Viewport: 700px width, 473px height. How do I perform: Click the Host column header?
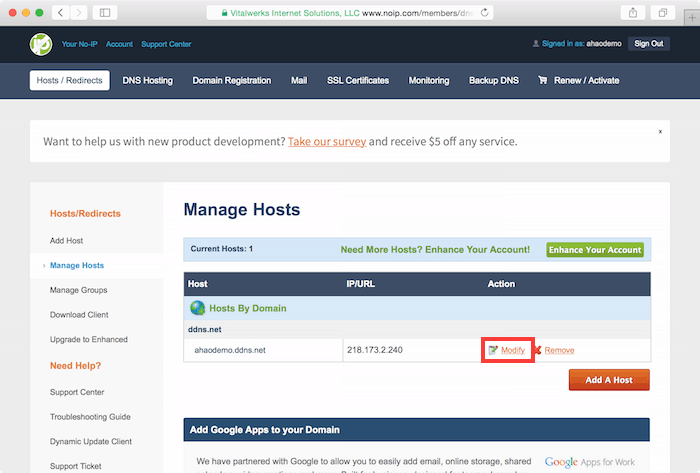(x=198, y=284)
